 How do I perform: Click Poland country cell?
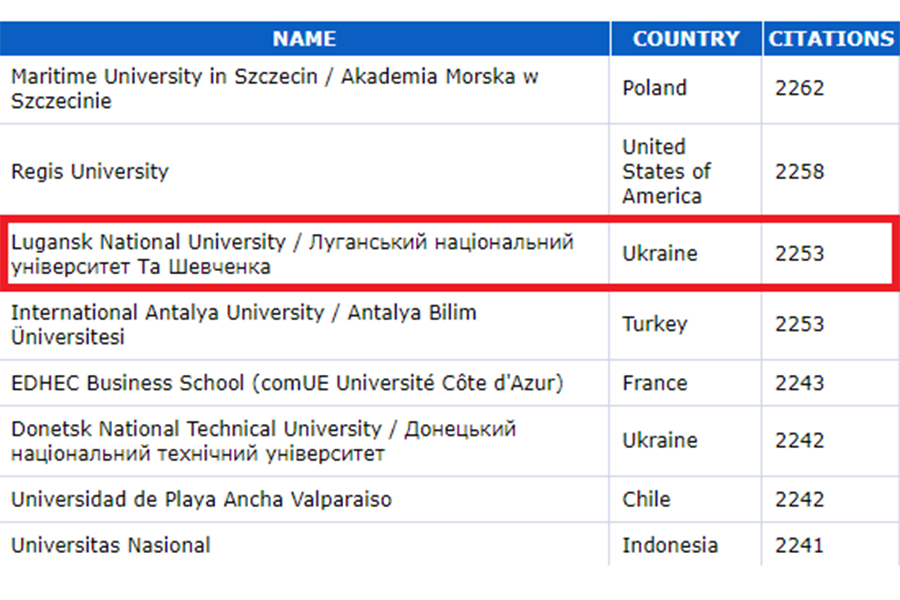(x=654, y=88)
